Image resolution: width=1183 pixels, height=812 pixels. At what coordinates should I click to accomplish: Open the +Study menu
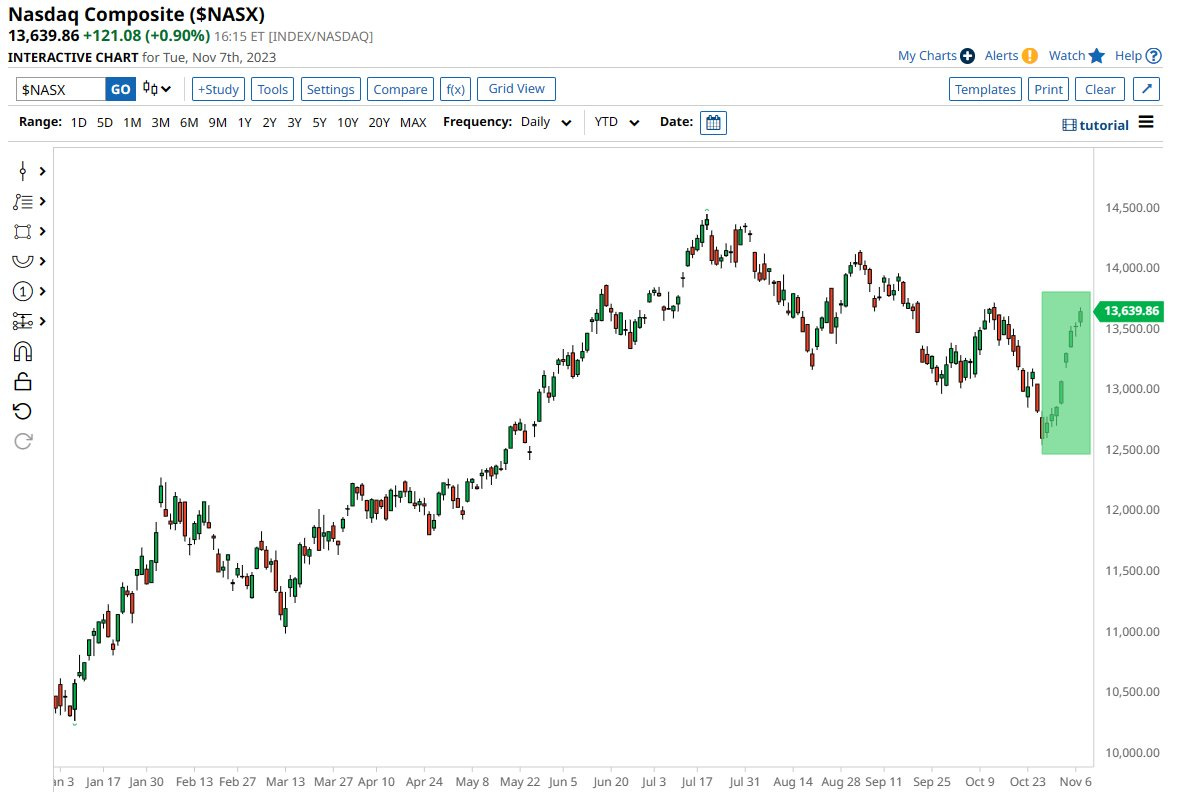218,89
